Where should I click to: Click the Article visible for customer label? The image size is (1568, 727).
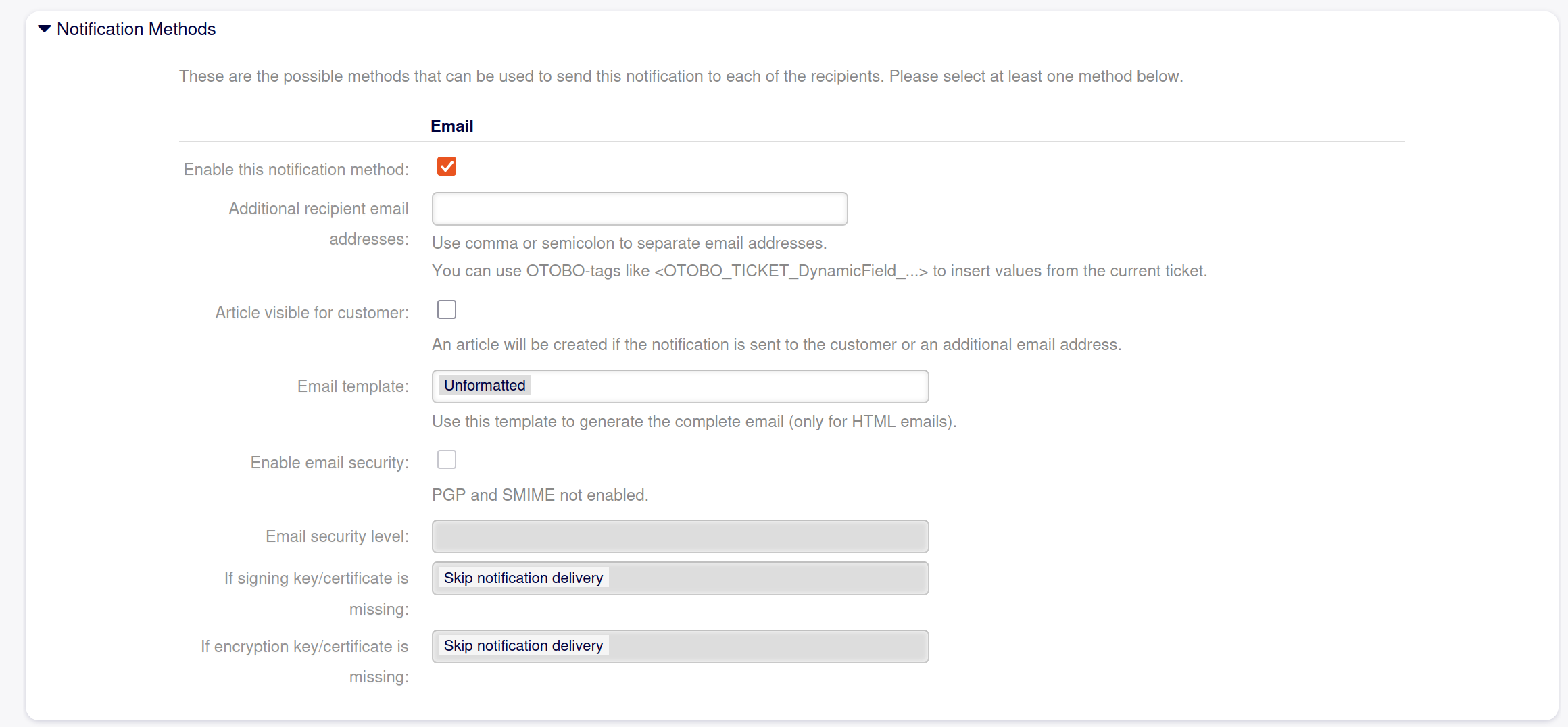pos(312,313)
